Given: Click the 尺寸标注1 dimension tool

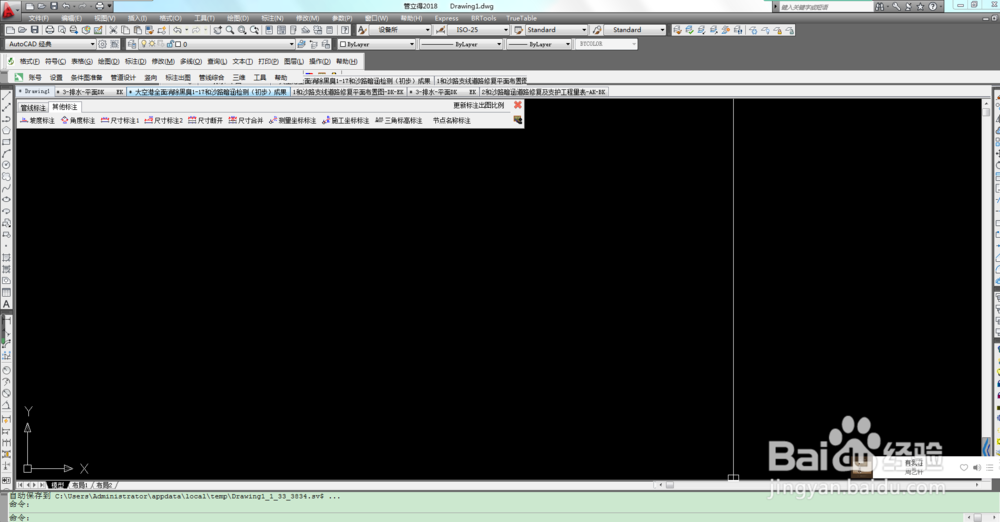Looking at the screenshot, I should tap(120, 120).
